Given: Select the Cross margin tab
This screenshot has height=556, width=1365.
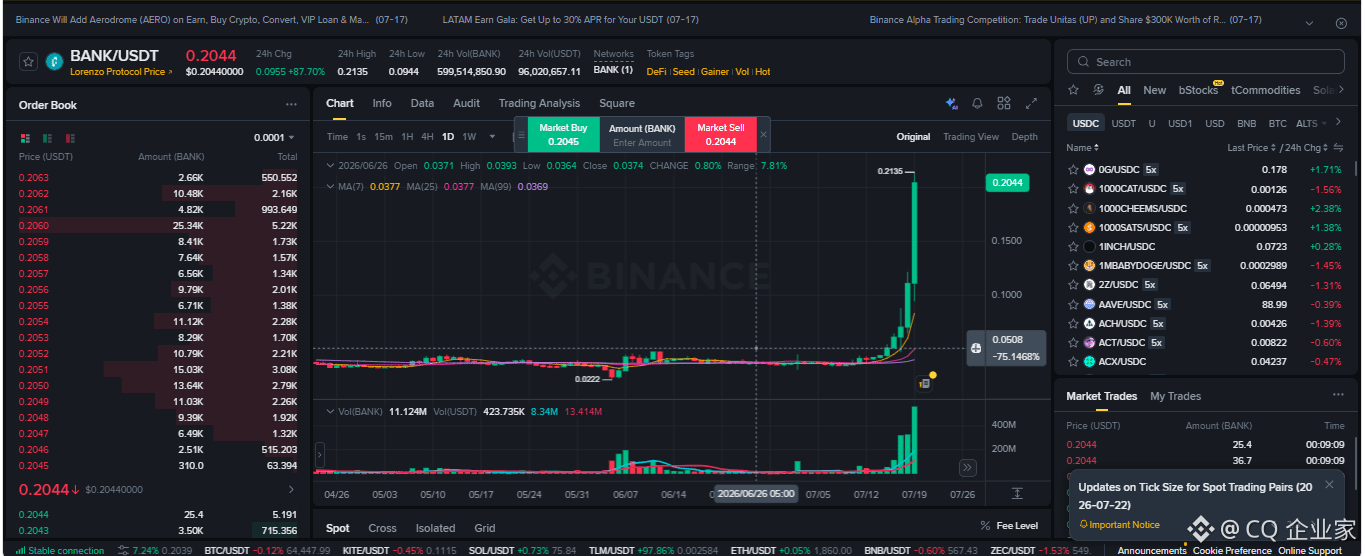Looking at the screenshot, I should pyautogui.click(x=382, y=528).
